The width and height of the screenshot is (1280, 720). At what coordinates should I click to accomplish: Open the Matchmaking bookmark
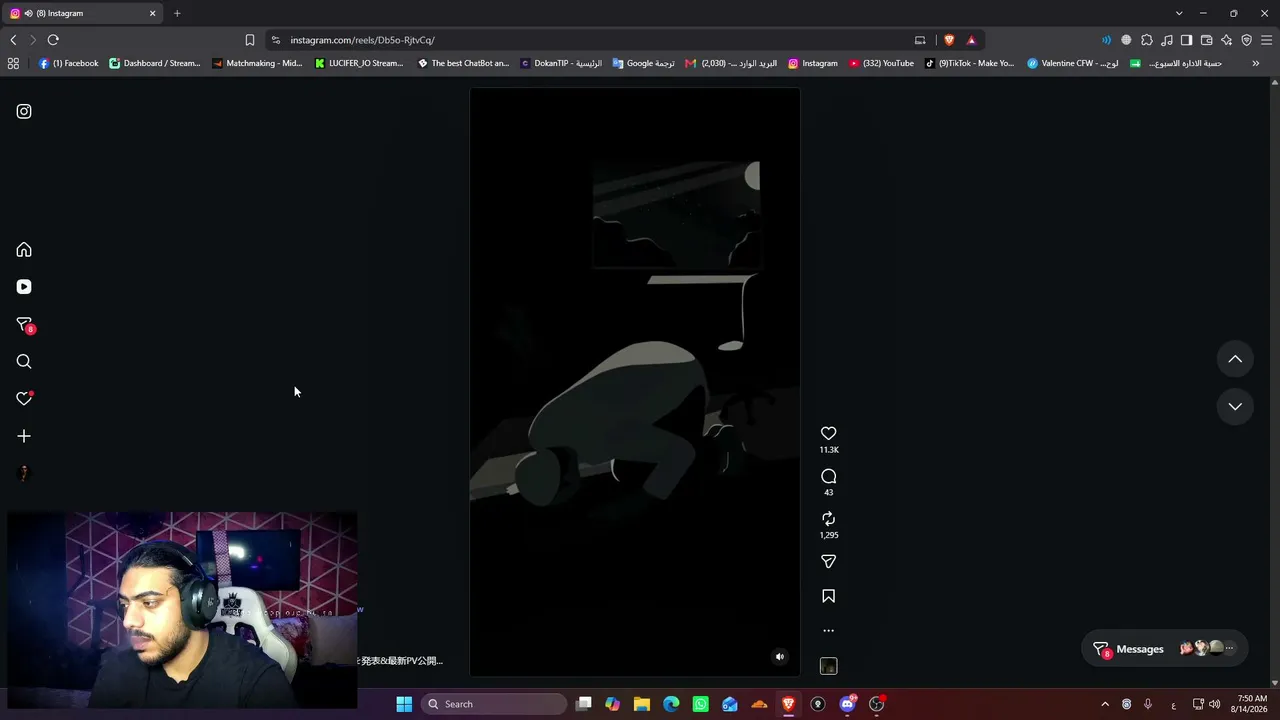tap(257, 63)
